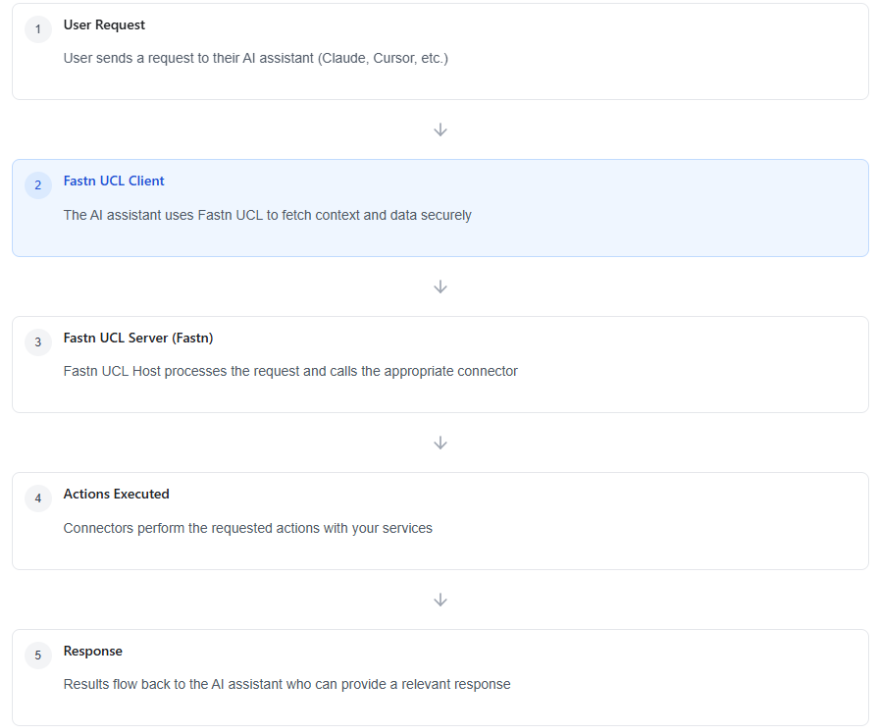Click the "Fastn UCL Client" step heading
The width and height of the screenshot is (886, 727).
[114, 181]
